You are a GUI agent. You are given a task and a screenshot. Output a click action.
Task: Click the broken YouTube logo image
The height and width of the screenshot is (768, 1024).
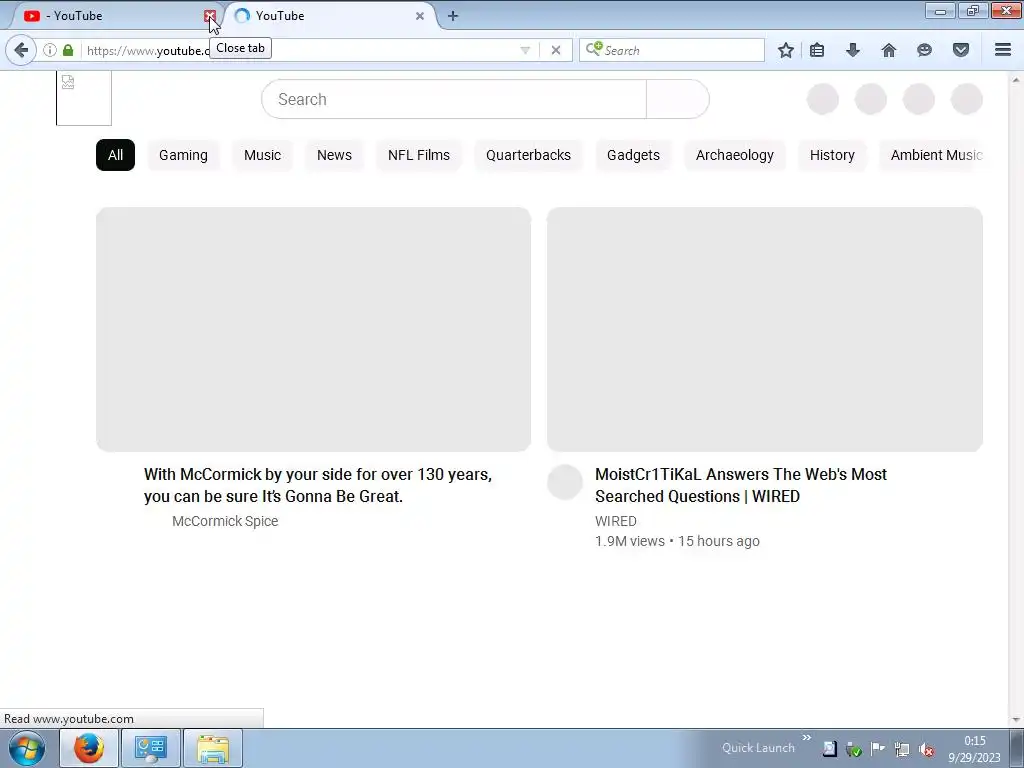(84, 98)
